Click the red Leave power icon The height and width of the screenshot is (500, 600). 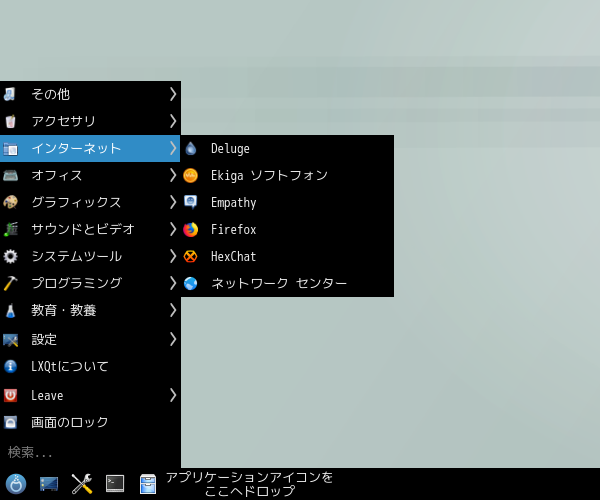[10, 395]
